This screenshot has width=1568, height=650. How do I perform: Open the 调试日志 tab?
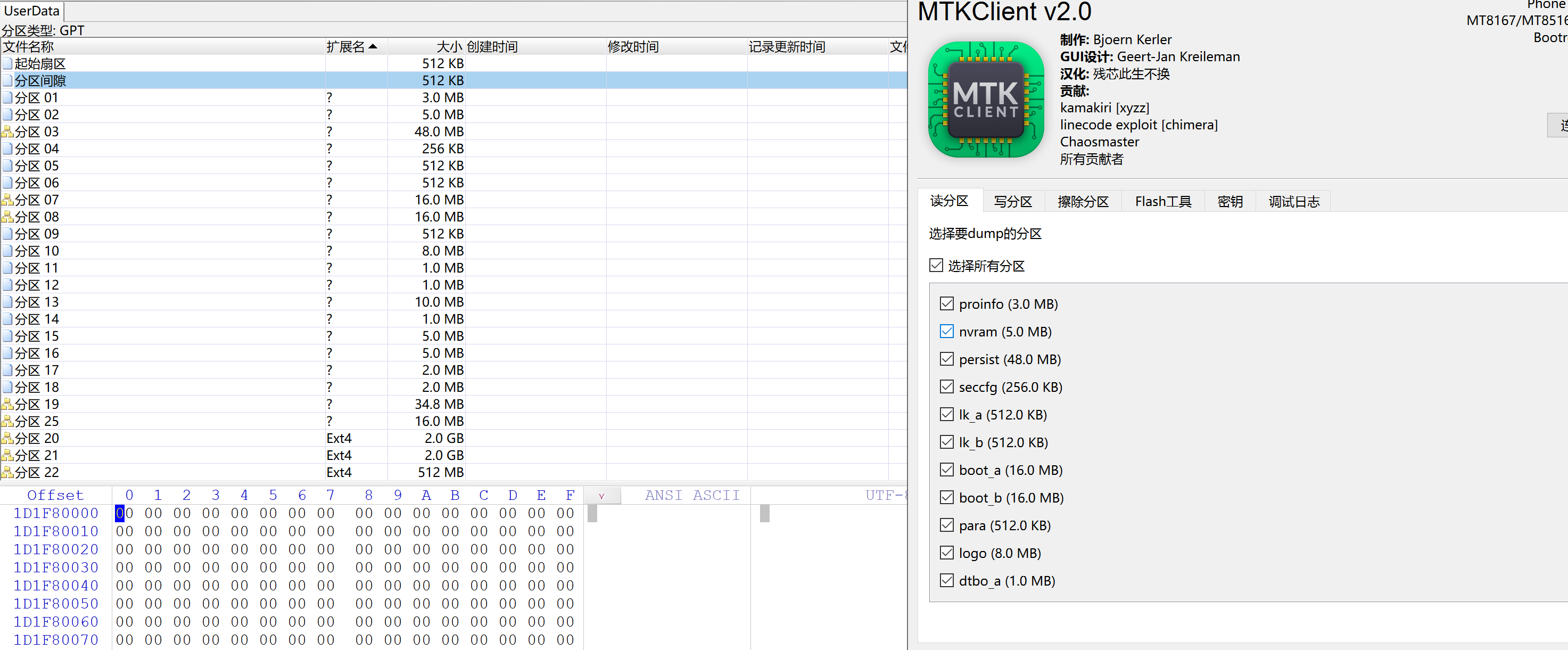(1293, 201)
